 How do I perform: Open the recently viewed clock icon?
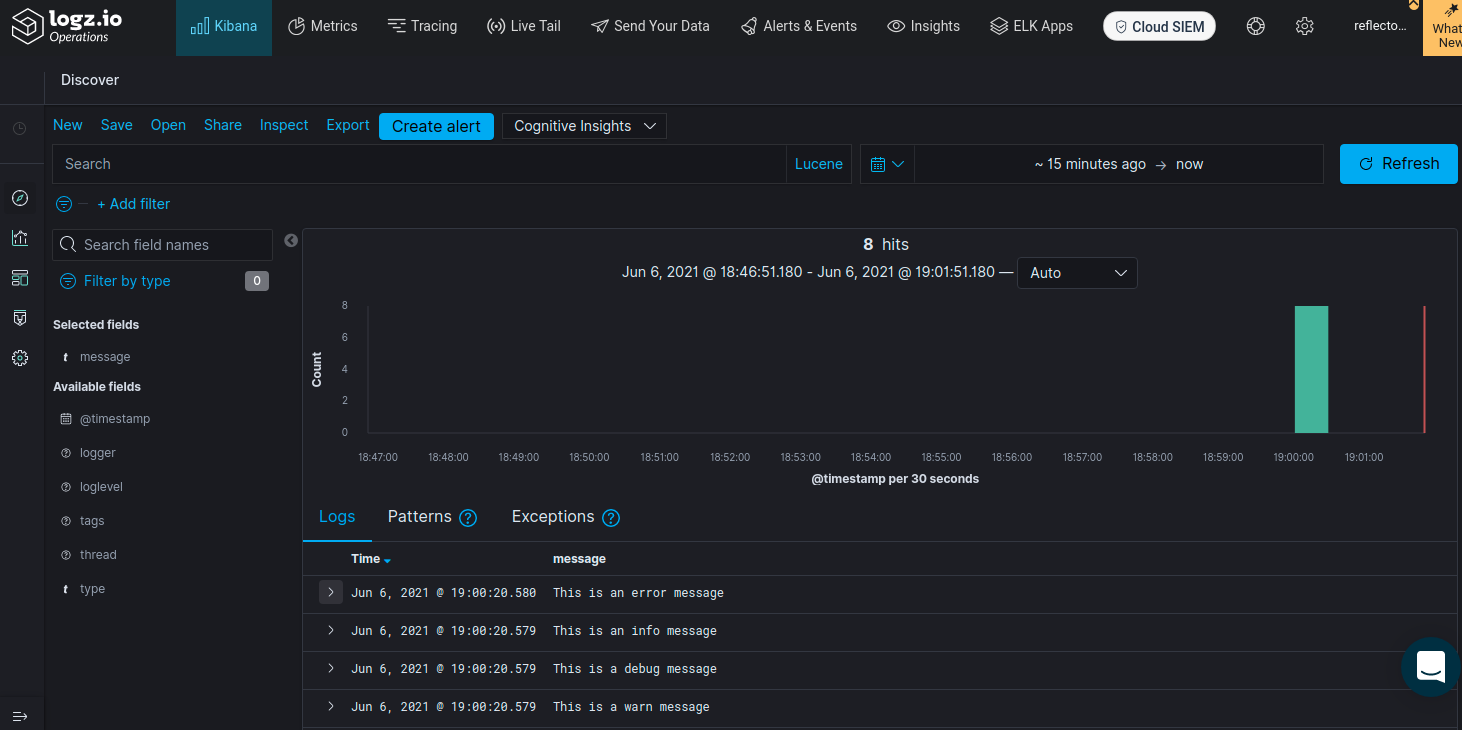pyautogui.click(x=20, y=128)
